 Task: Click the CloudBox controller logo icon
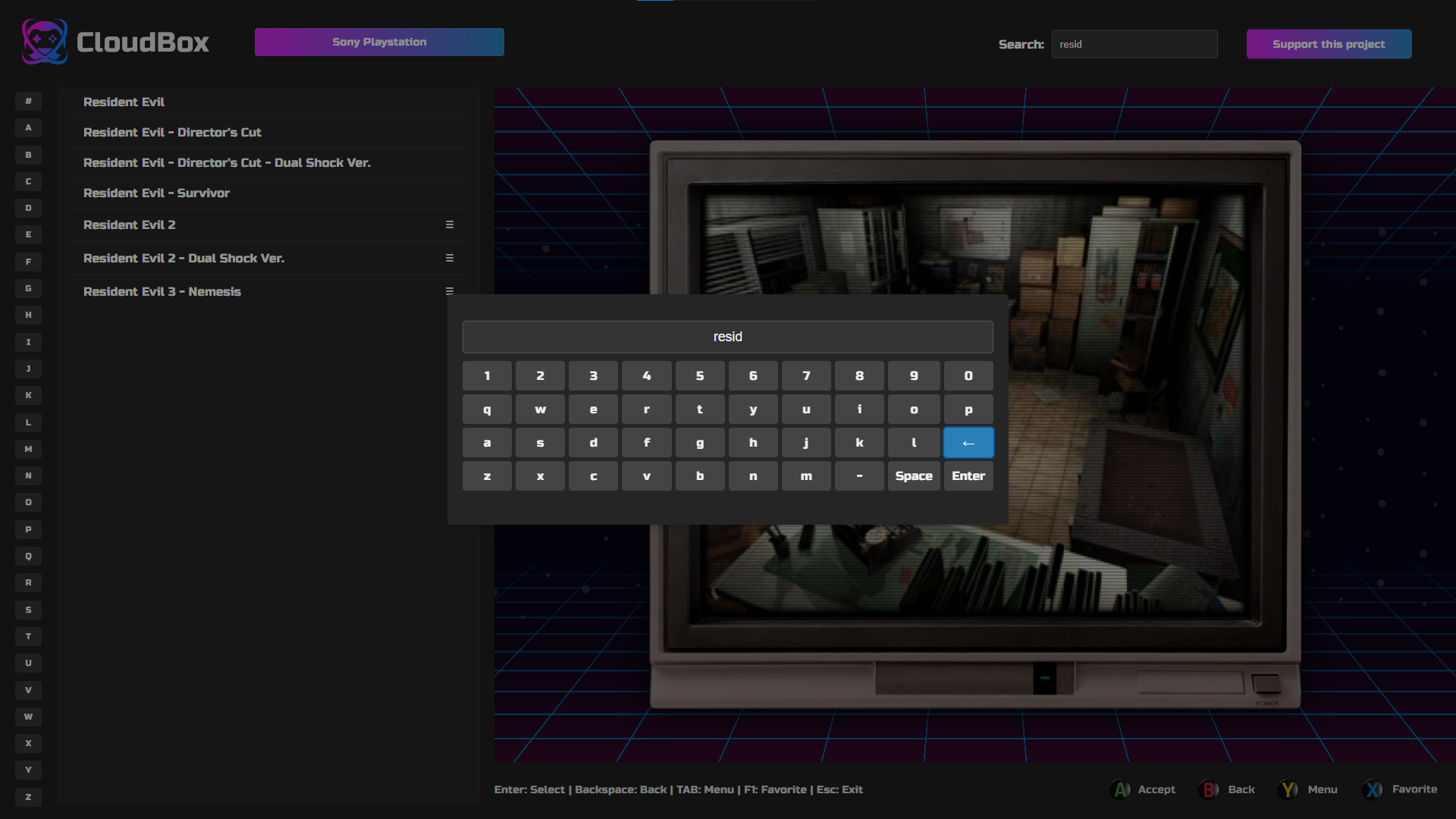[45, 42]
